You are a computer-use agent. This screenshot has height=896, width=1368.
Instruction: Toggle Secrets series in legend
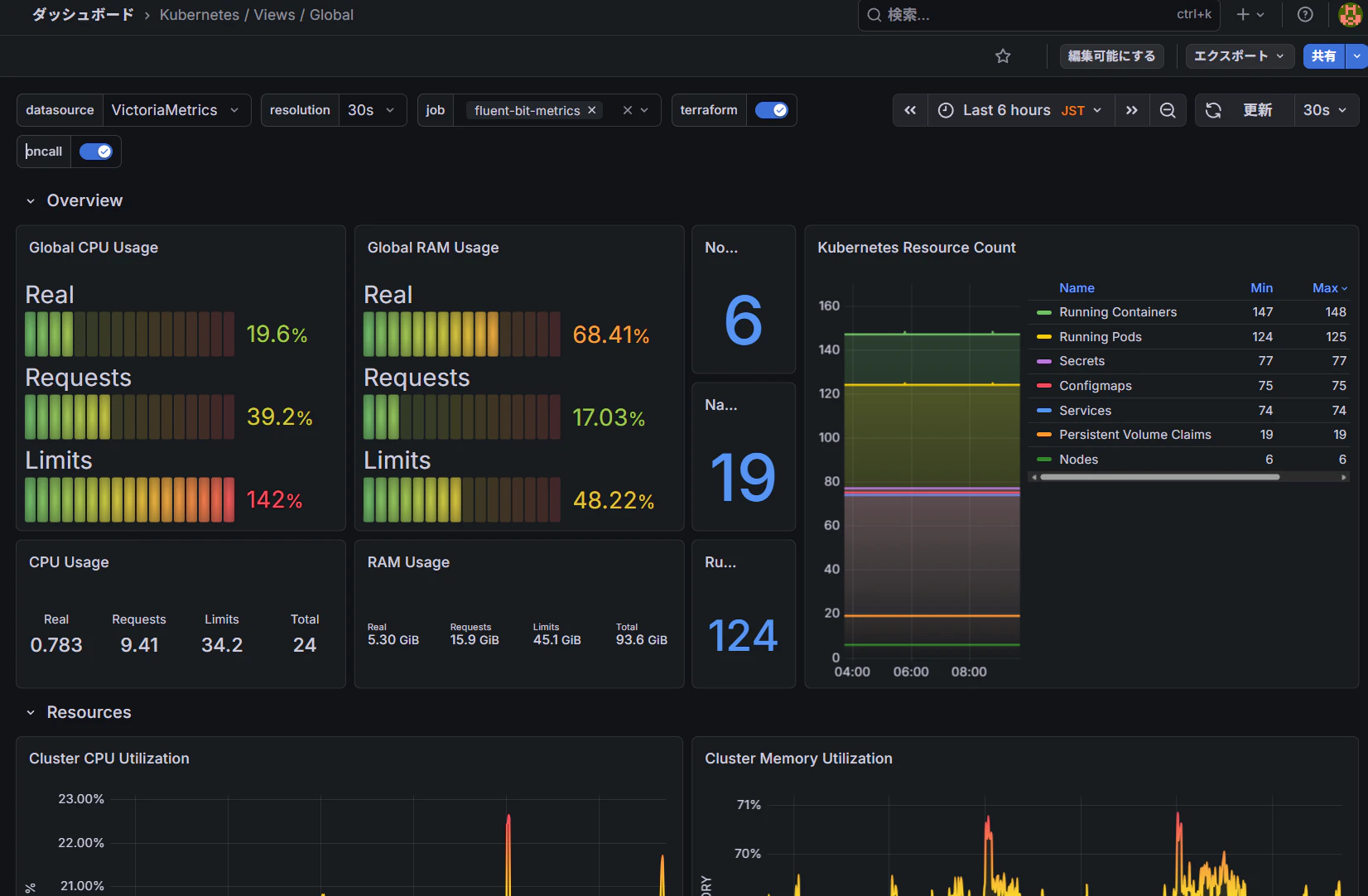[1081, 361]
